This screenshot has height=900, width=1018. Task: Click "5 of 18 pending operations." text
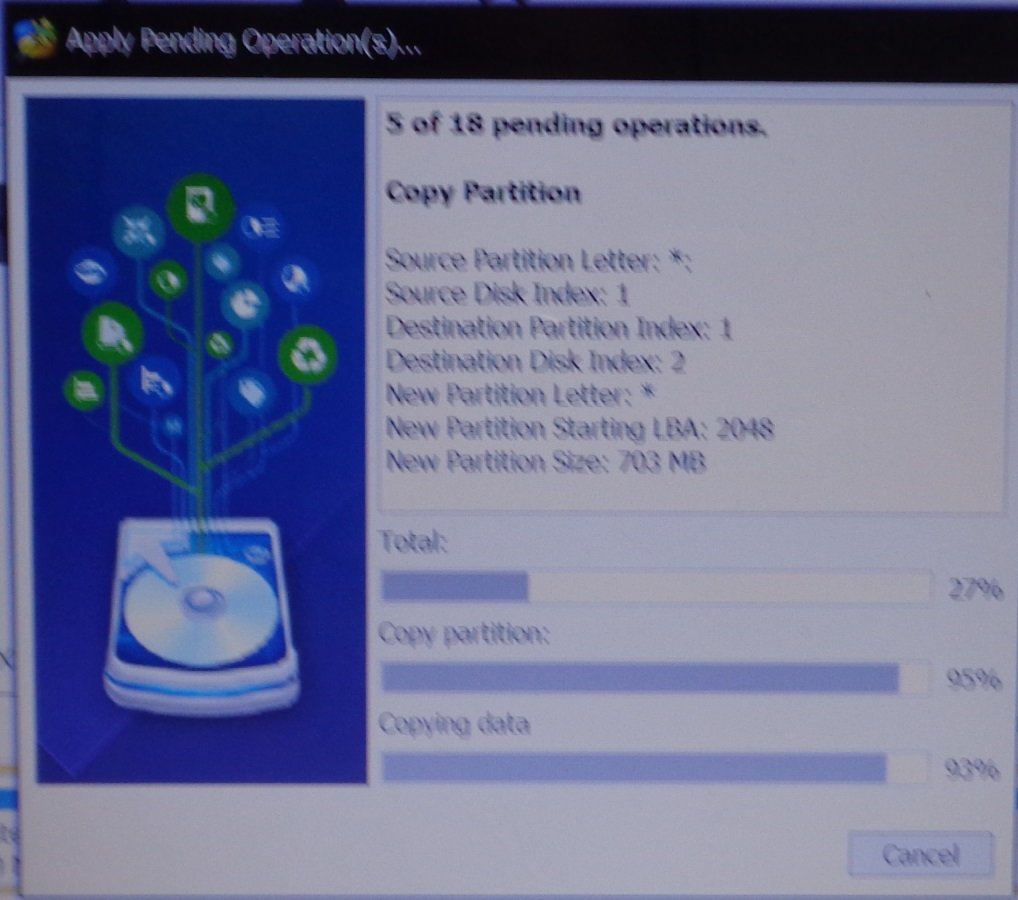575,124
